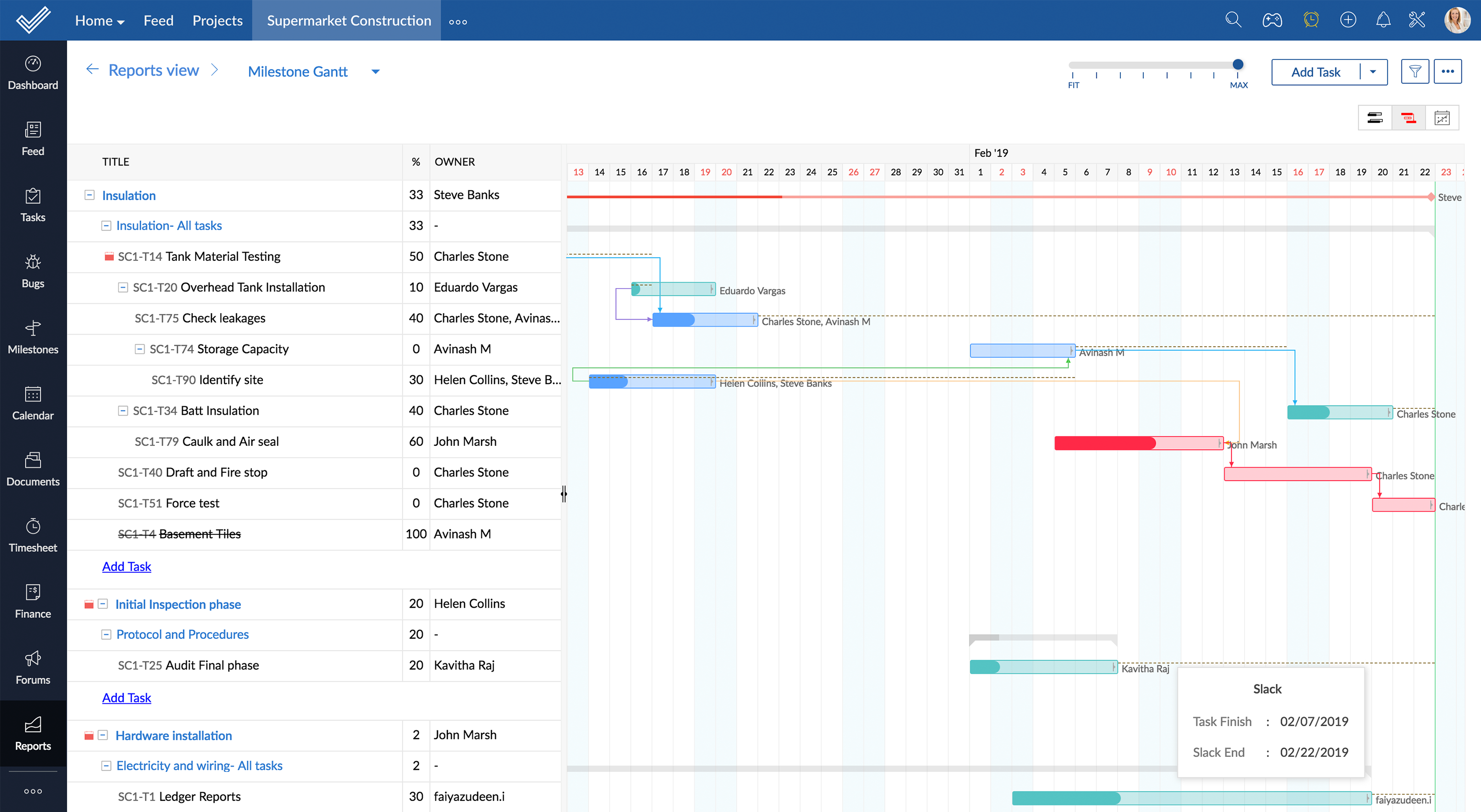Click the Reports view back link
This screenshot has width=1481, height=812.
tap(153, 70)
